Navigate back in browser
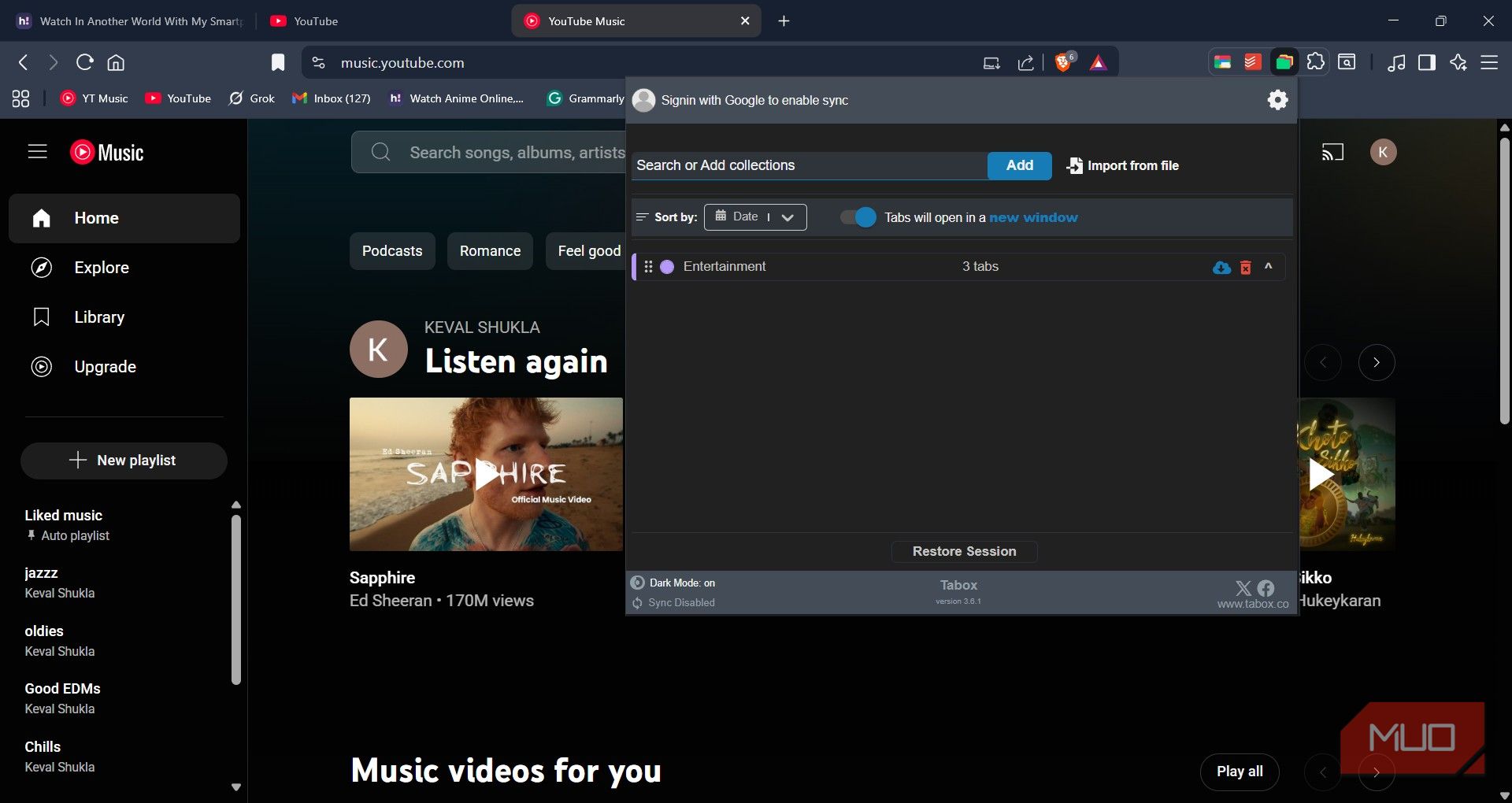1512x803 pixels. (x=23, y=62)
